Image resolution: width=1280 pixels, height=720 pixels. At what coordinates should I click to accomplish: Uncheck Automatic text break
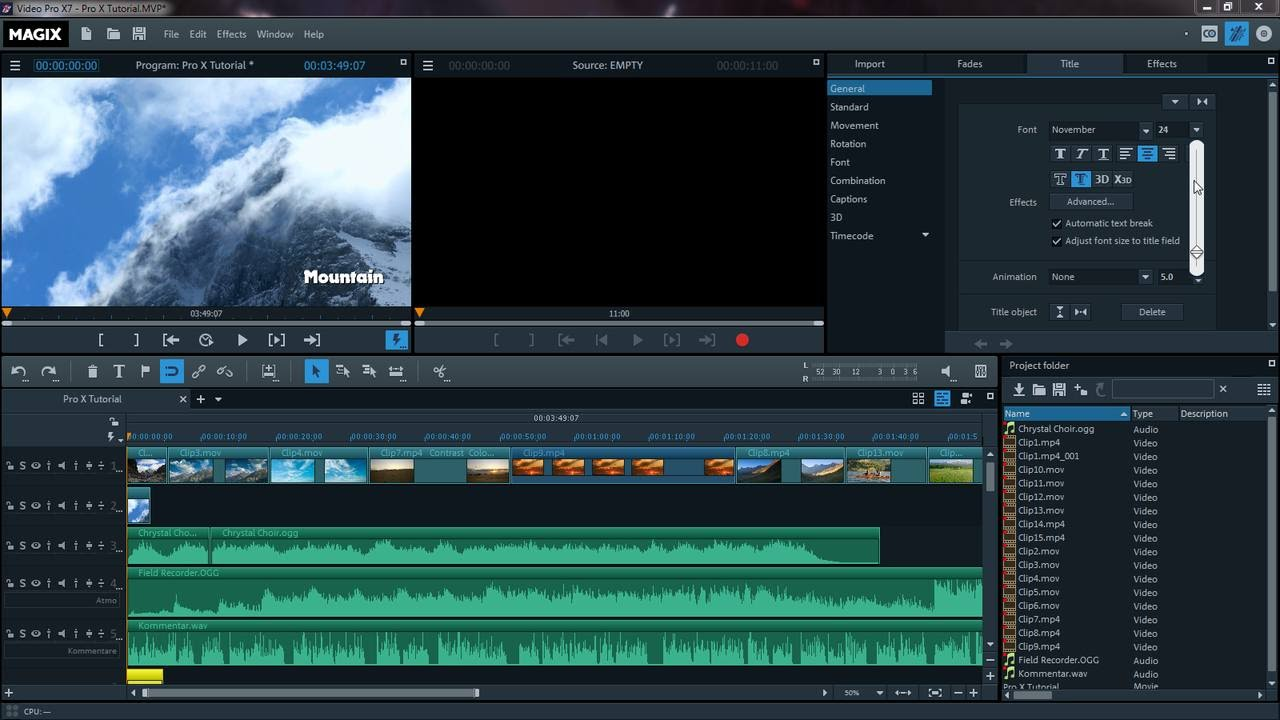[x=1056, y=223]
